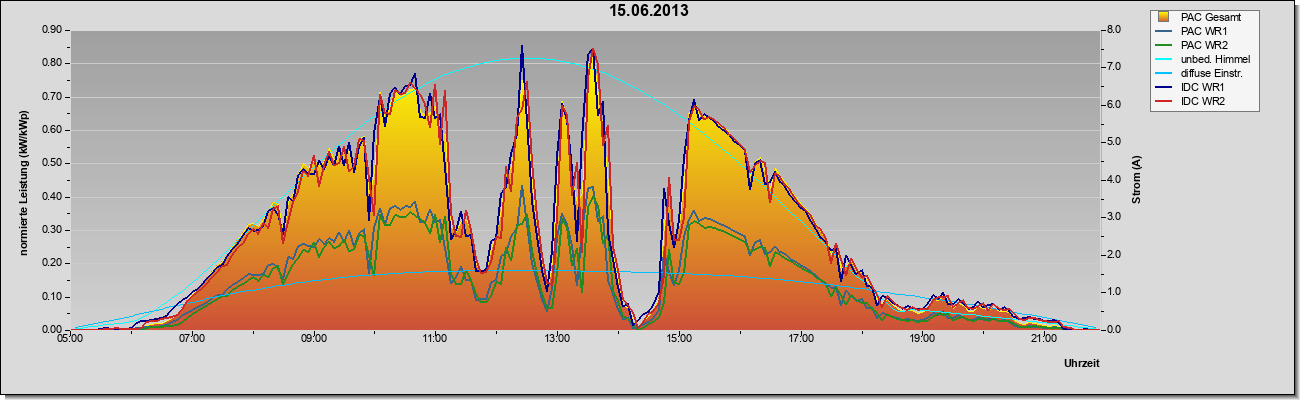1300x400 pixels.
Task: Click the diffuse Einstr. legend entry
Action: click(1202, 74)
